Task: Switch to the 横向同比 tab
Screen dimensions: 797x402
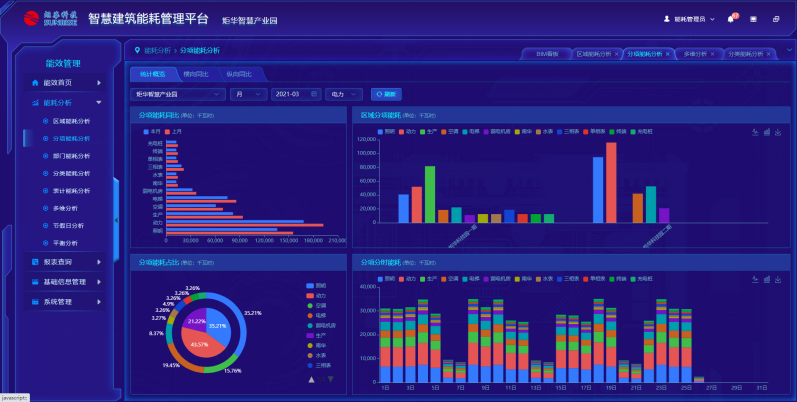Action: coord(194,73)
